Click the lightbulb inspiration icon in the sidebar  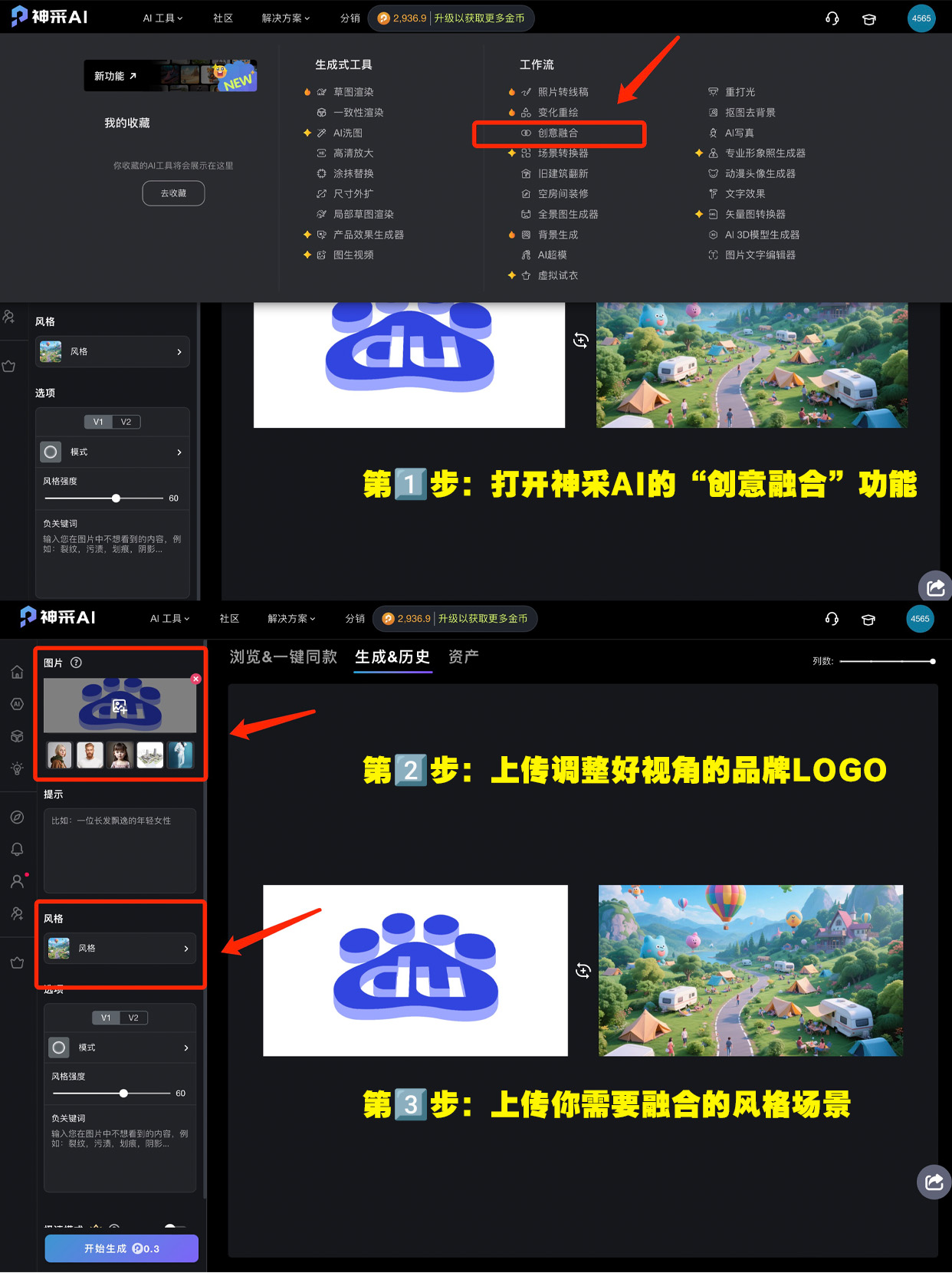(x=17, y=768)
